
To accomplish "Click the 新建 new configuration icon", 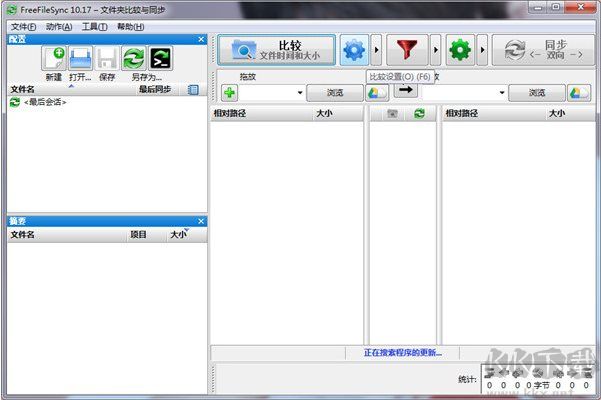I will pyautogui.click(x=54, y=58).
